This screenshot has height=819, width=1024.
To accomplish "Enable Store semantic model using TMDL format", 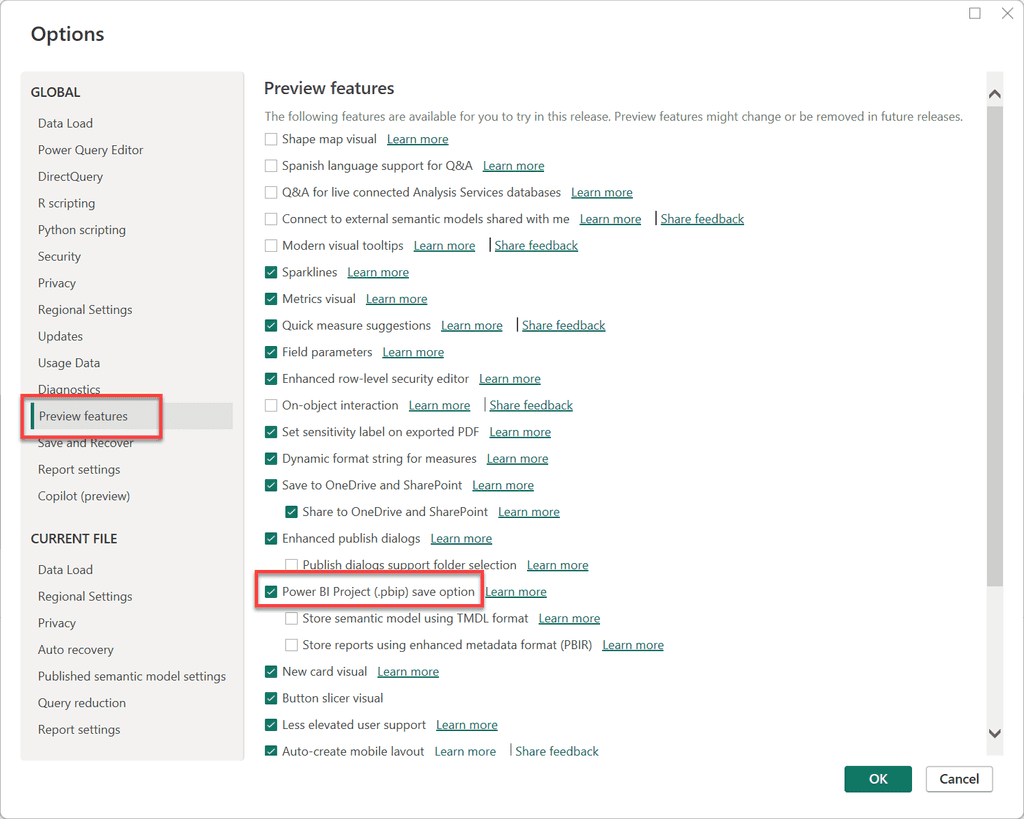I will (291, 618).
